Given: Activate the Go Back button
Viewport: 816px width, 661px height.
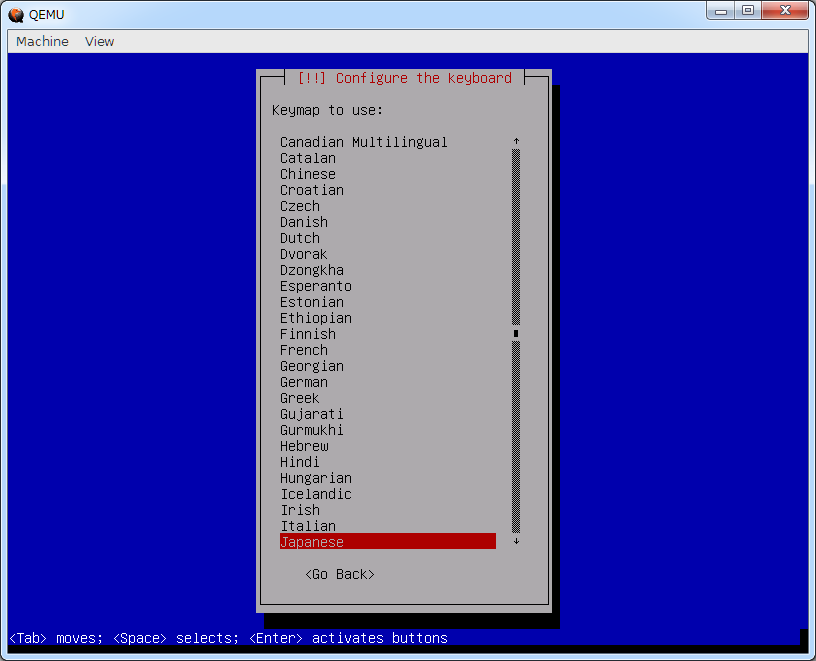Looking at the screenshot, I should pos(340,574).
